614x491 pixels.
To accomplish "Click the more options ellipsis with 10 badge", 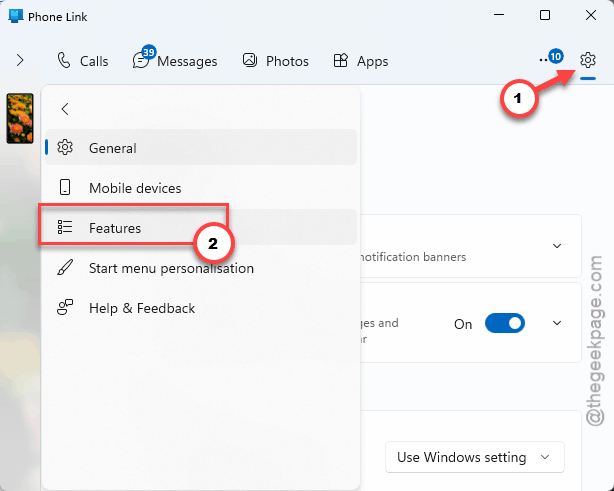I will click(551, 59).
